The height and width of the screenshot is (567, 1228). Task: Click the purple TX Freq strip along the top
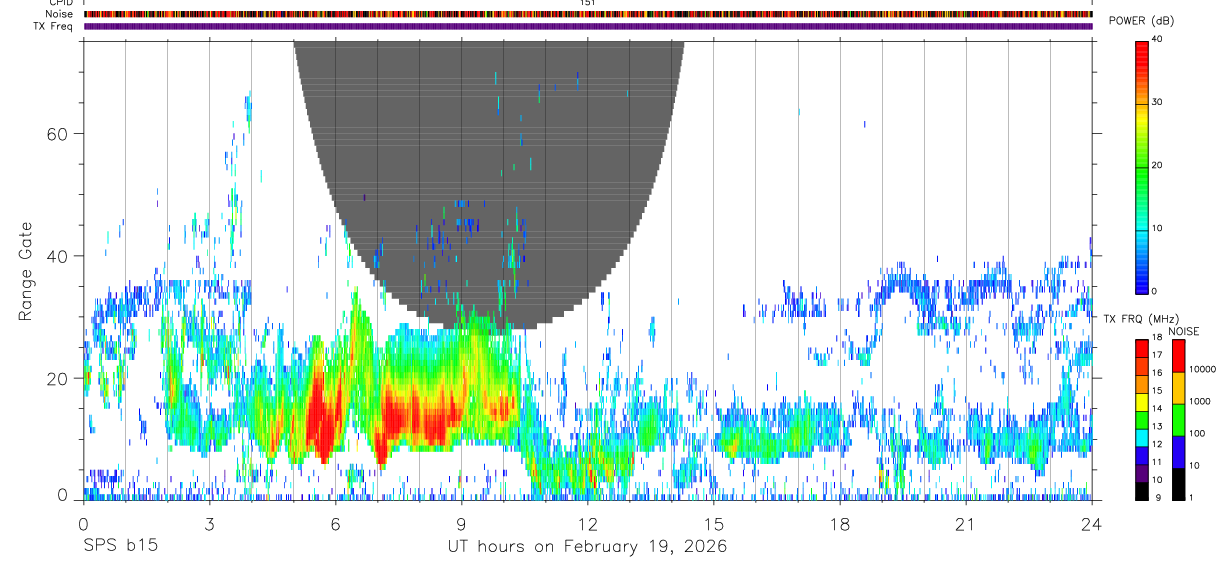588,26
